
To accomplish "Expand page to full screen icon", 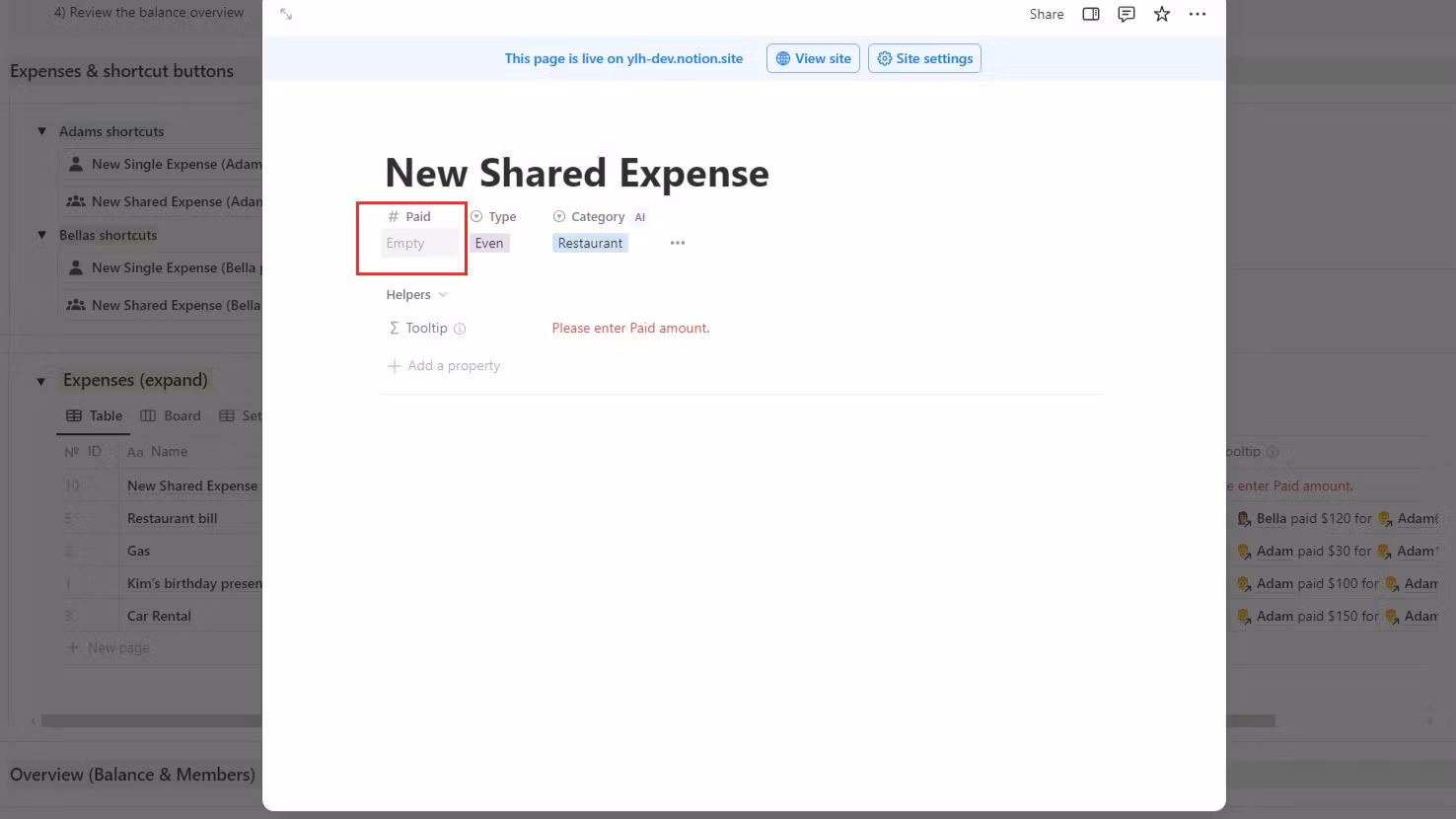I will click(x=286, y=14).
